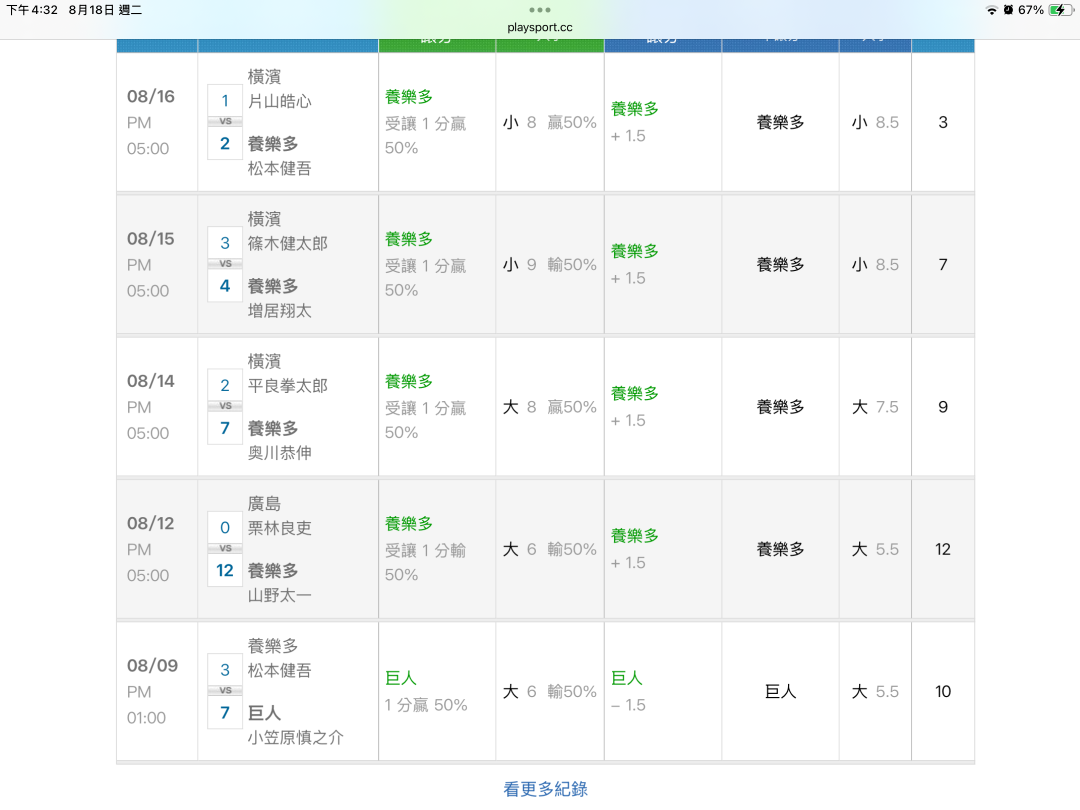Click 廣島 team name
Viewport: 1080px width, 810px height.
[264, 503]
